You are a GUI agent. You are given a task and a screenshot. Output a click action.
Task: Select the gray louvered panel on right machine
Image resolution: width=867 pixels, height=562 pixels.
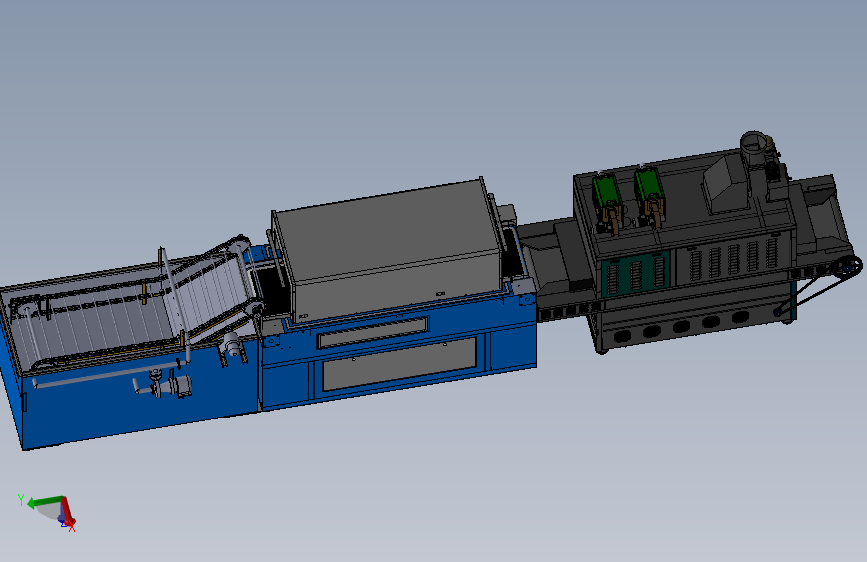733,259
